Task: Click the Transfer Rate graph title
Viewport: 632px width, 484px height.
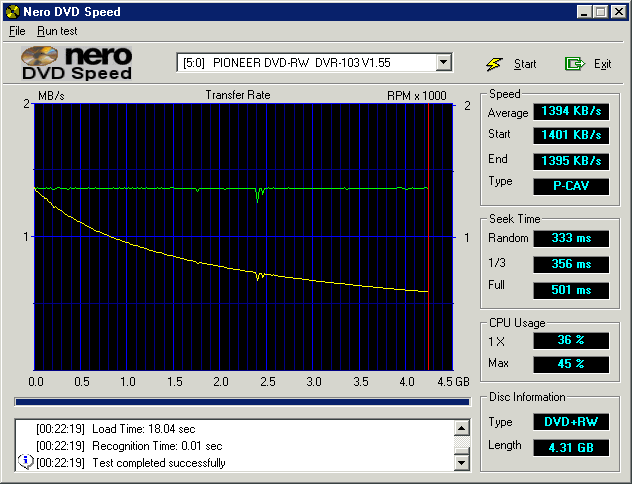Action: click(238, 95)
